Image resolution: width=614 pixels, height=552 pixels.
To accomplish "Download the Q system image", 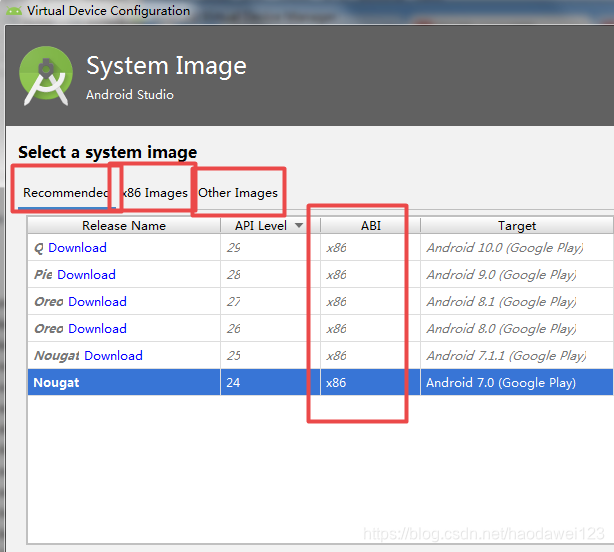I will click(77, 247).
